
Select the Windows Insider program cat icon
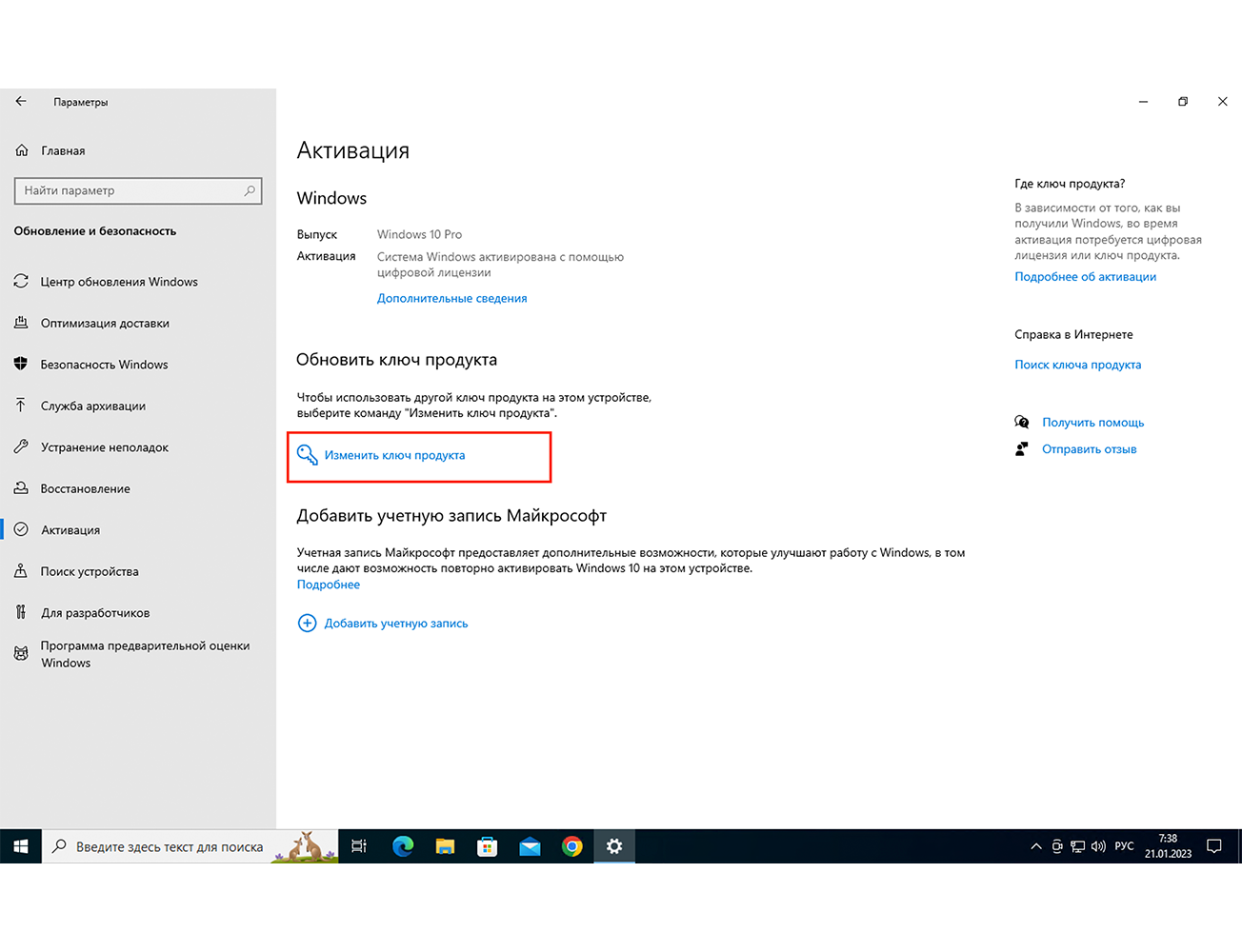point(21,654)
